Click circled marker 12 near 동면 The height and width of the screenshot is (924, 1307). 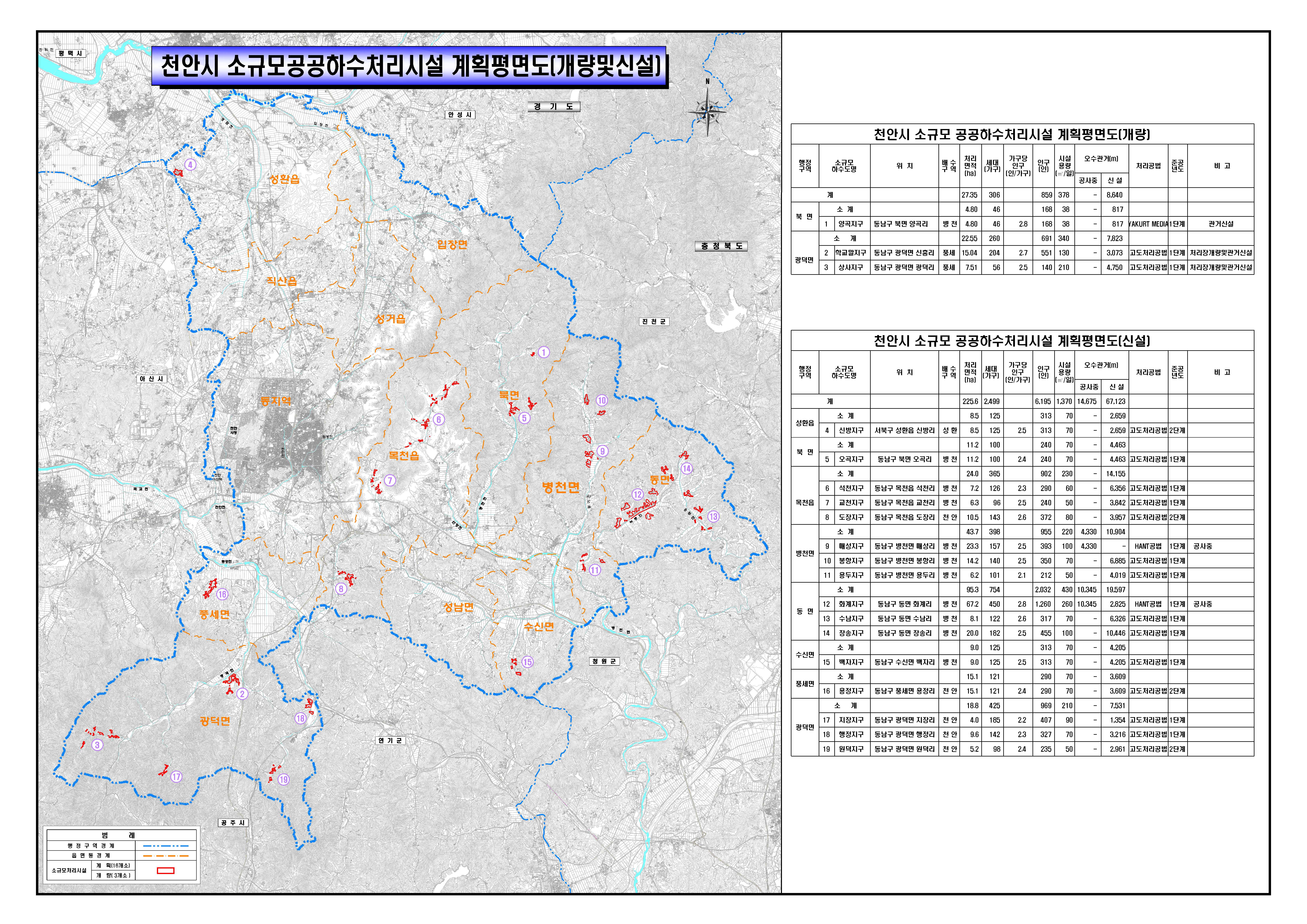(637, 494)
